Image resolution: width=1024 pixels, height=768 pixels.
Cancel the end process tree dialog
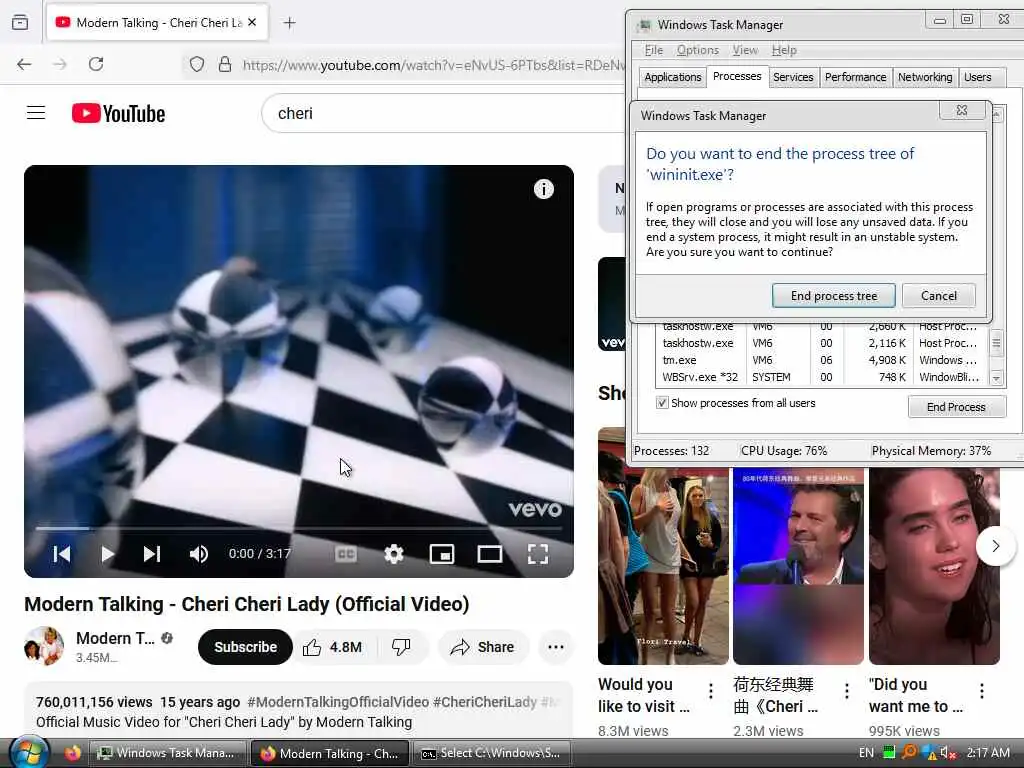coord(938,296)
